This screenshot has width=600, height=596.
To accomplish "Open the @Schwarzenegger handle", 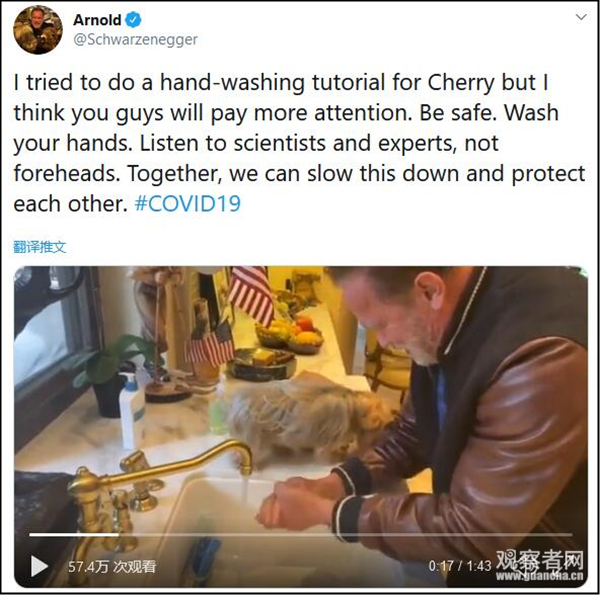I will point(135,39).
